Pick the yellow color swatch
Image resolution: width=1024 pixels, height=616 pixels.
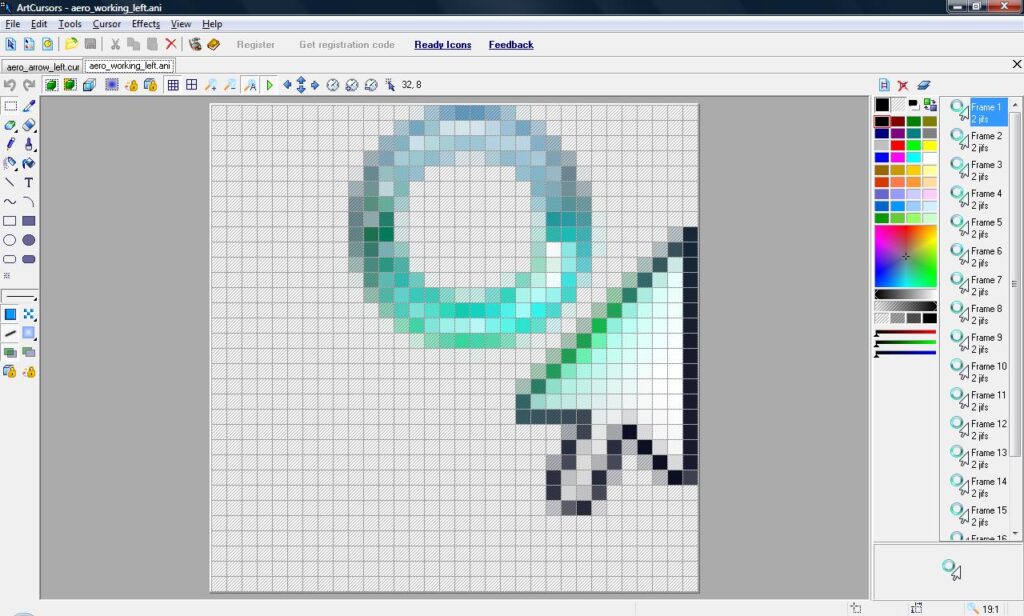pyautogui.click(x=929, y=146)
